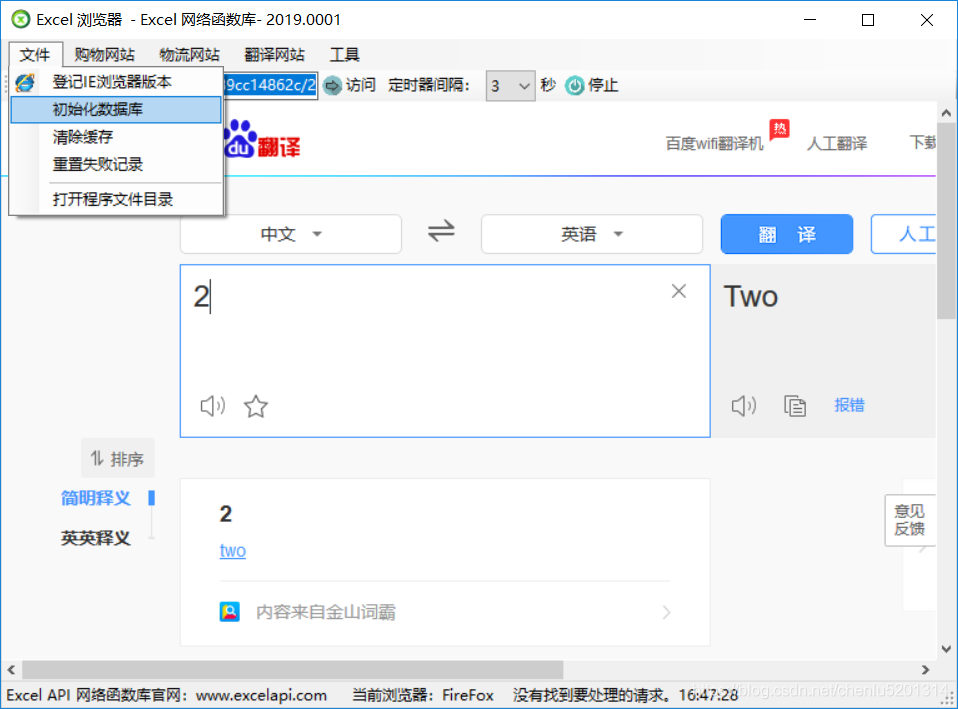The image size is (958, 709).
Task: Click the green stop power icon
Action: (574, 86)
